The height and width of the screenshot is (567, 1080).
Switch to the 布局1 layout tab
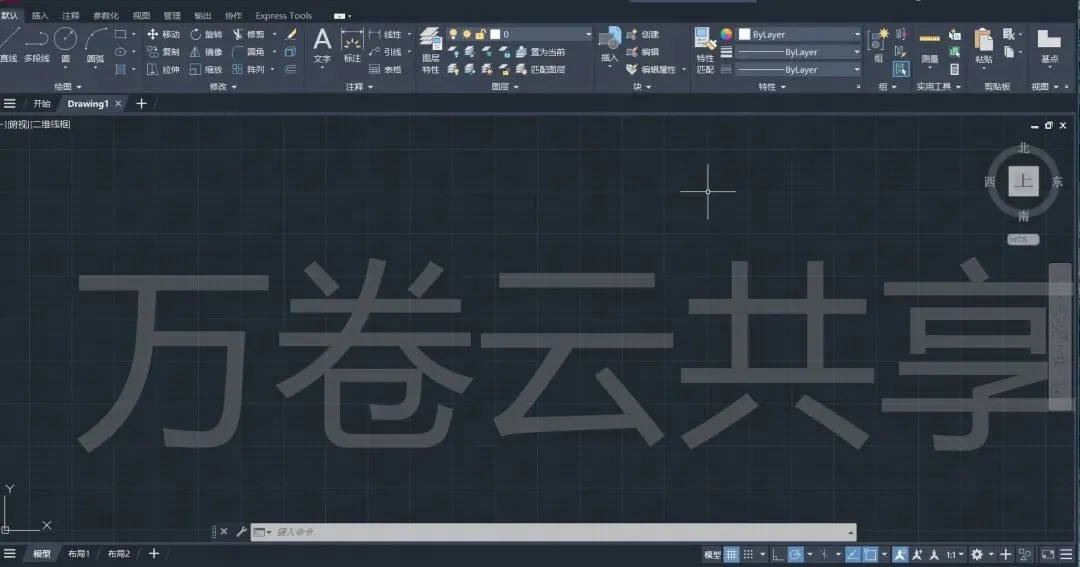click(x=79, y=554)
